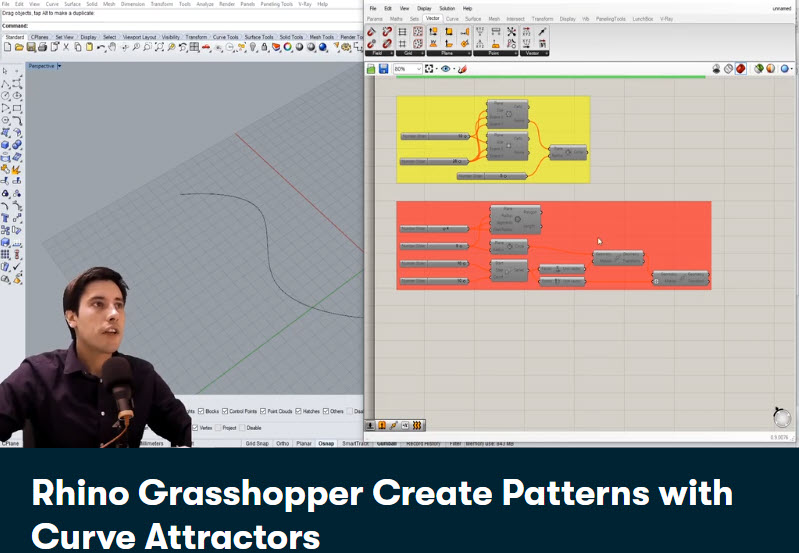This screenshot has width=799, height=553.
Task: Toggle Planar in Rhino status bar
Action: point(304,443)
